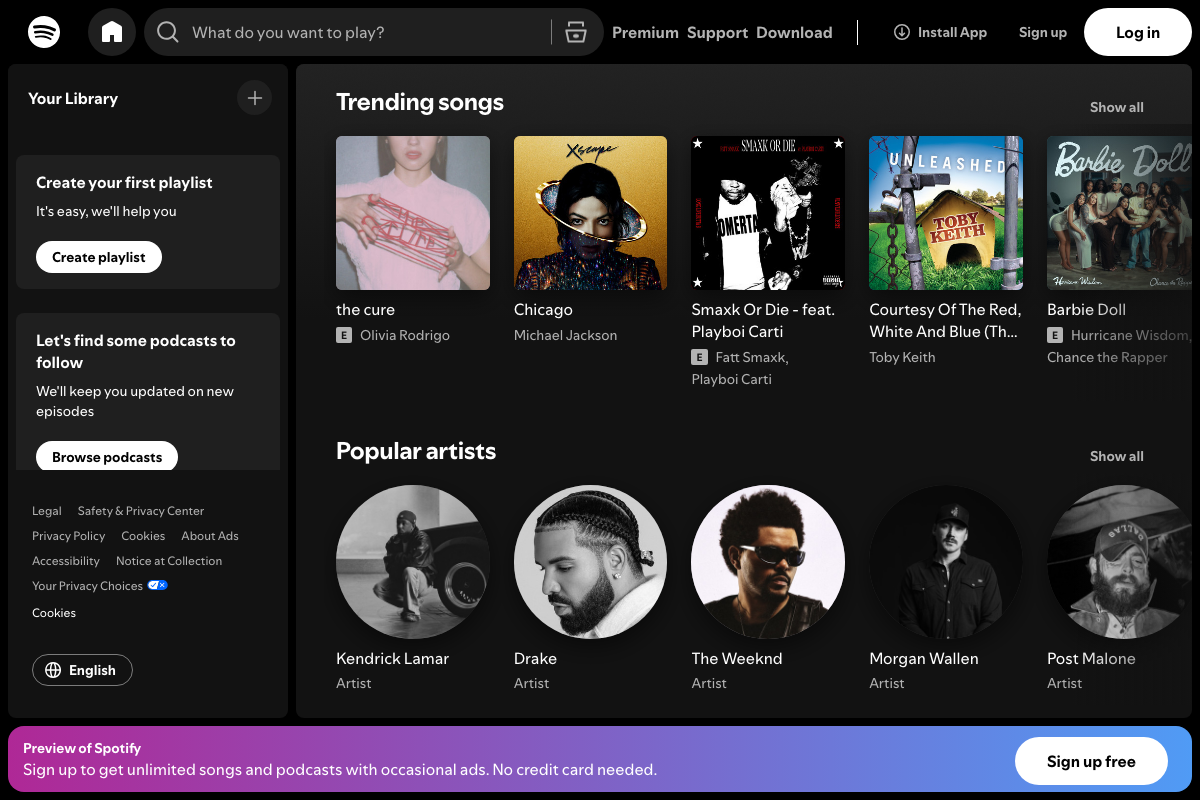The height and width of the screenshot is (800, 1200).
Task: Click 'The Weeknd' artist name
Action: pyautogui.click(x=737, y=659)
